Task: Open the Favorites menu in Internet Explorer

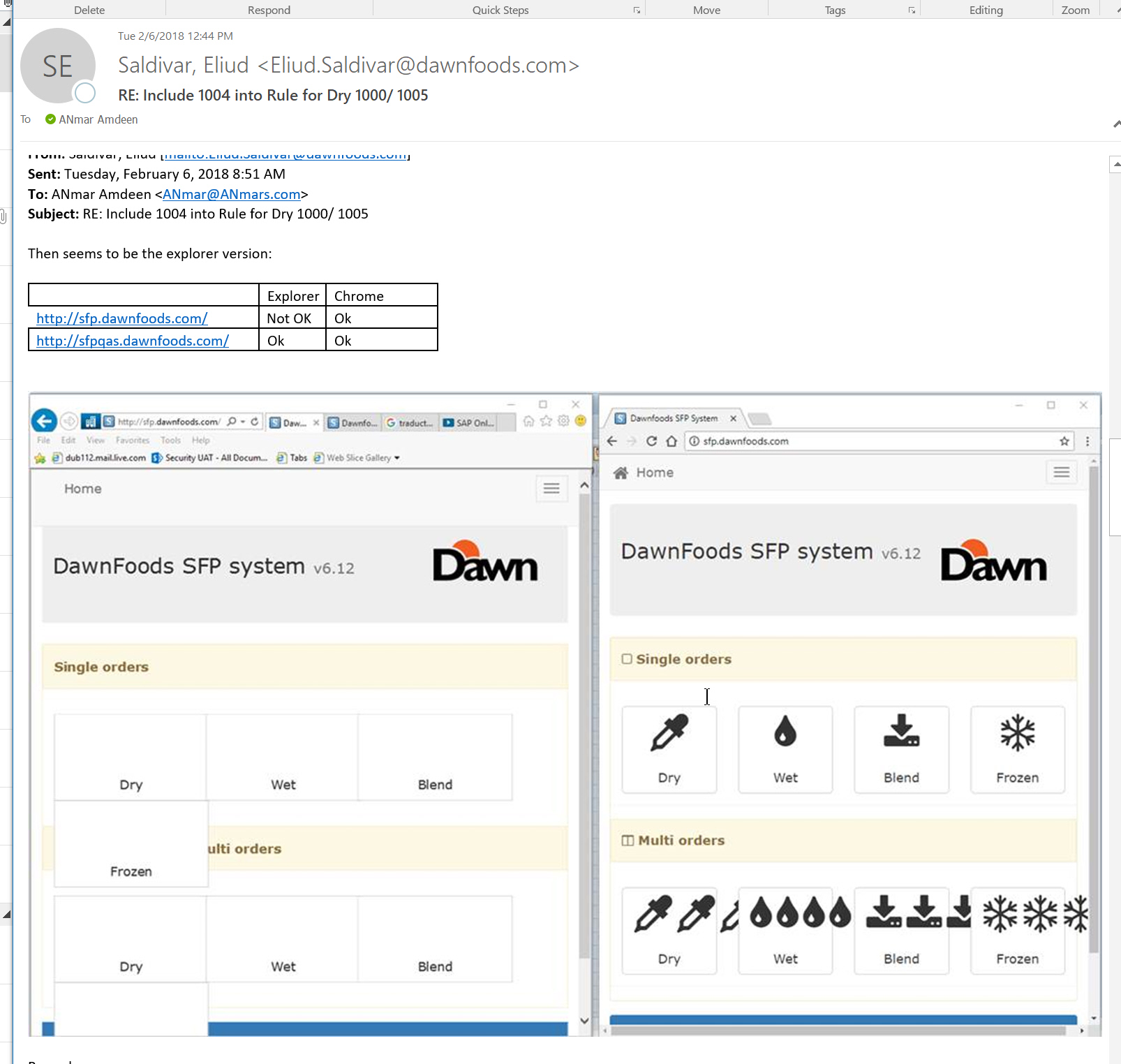Action: tap(132, 441)
